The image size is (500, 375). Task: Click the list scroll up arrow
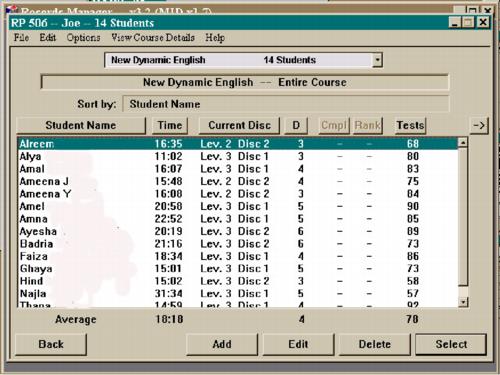[463, 143]
